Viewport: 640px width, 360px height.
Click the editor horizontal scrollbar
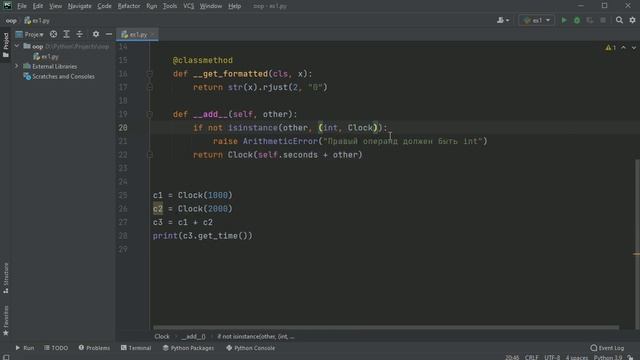point(386,327)
